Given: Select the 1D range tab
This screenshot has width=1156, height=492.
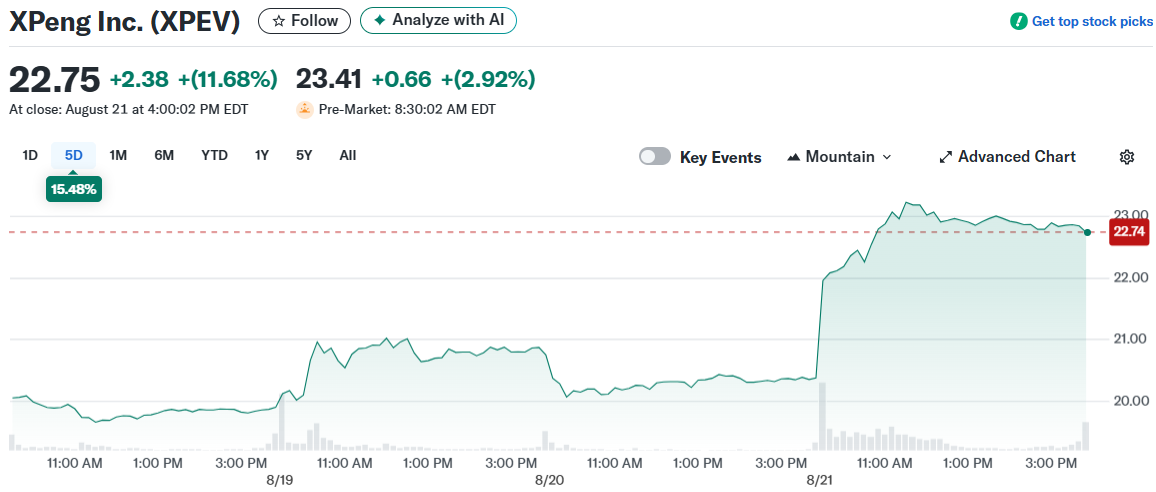Looking at the screenshot, I should (30, 156).
